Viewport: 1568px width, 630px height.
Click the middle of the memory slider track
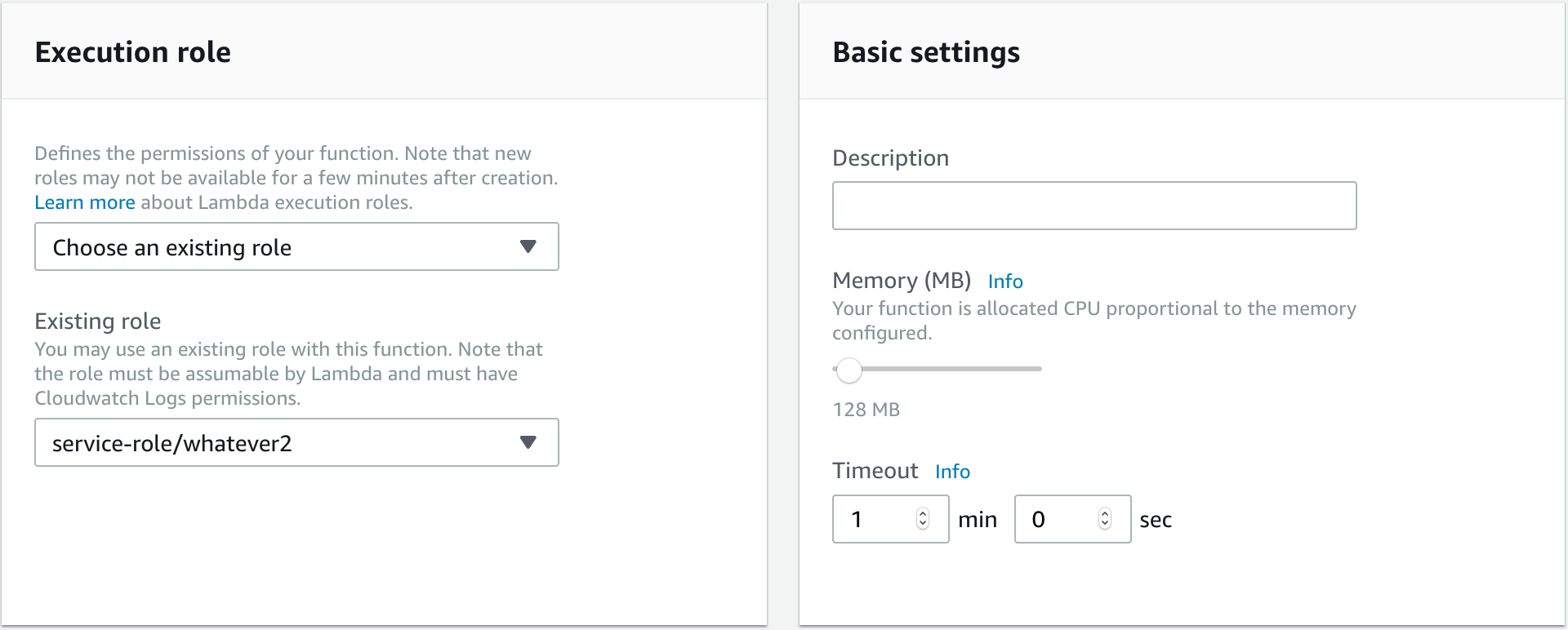[x=938, y=369]
